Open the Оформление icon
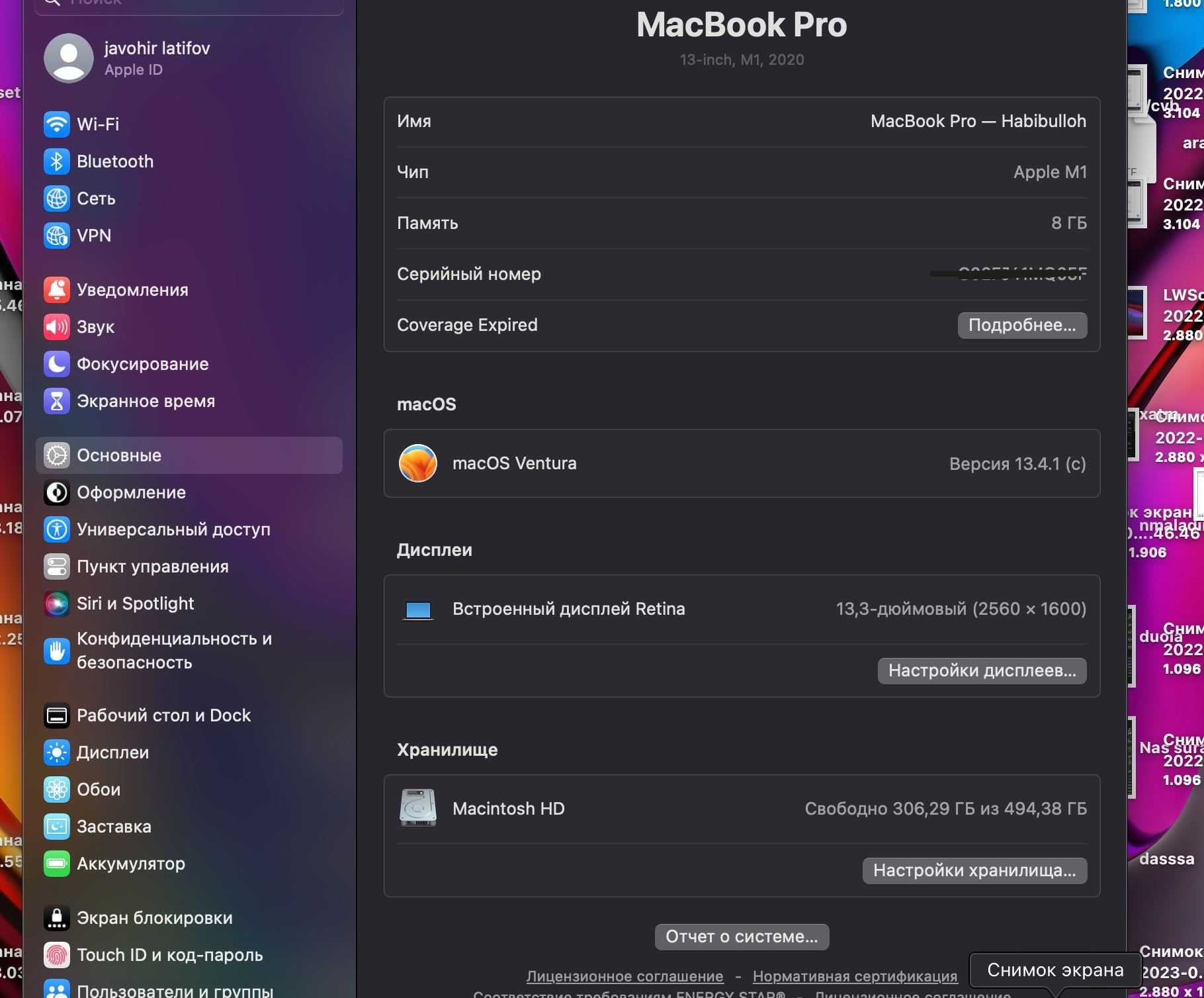The height and width of the screenshot is (998, 1204). 57,492
